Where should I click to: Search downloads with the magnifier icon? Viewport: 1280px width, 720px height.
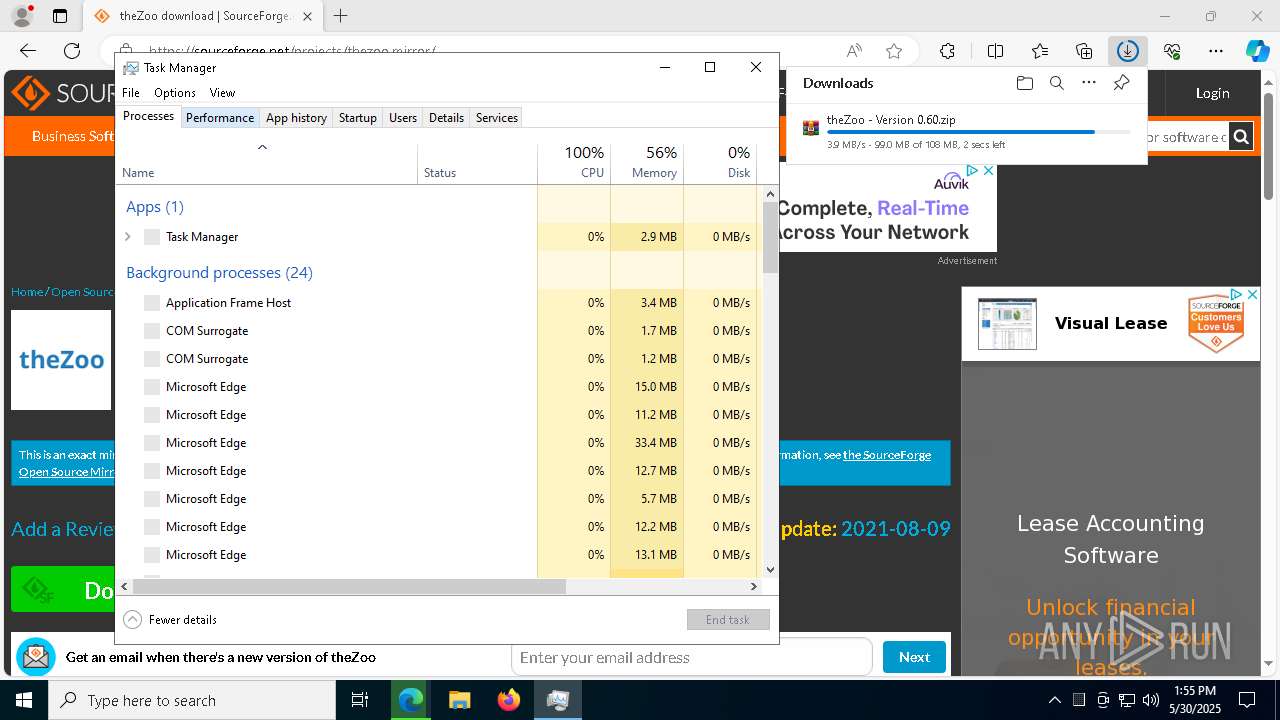tap(1057, 83)
